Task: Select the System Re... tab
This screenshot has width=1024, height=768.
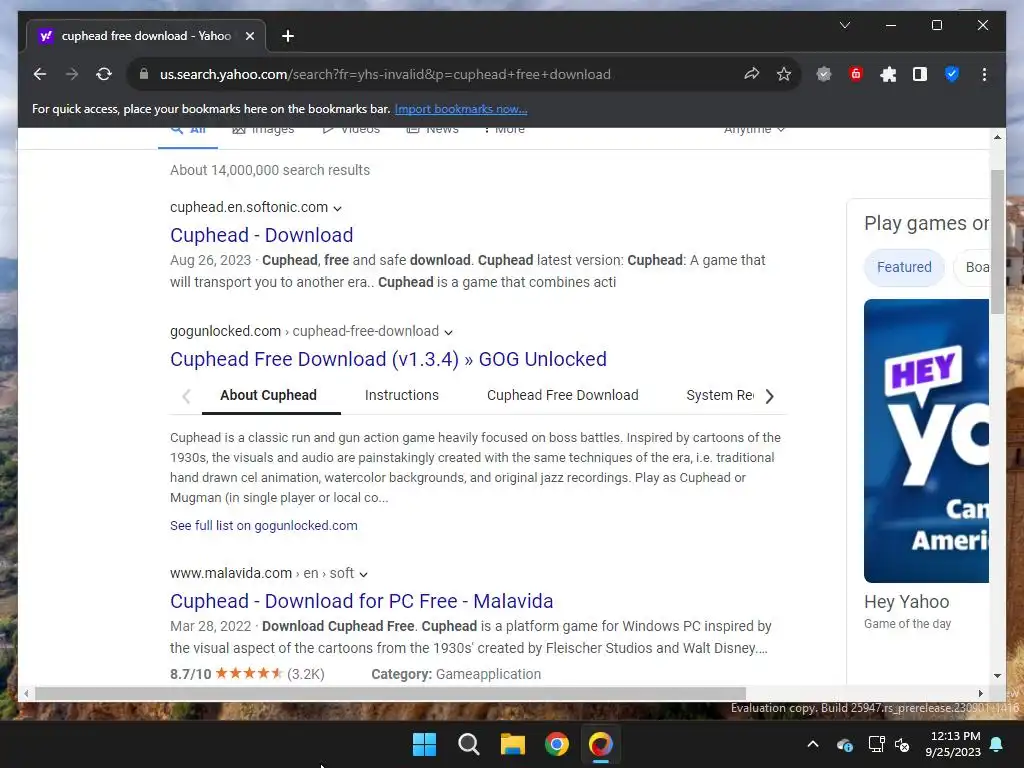Action: [x=720, y=395]
